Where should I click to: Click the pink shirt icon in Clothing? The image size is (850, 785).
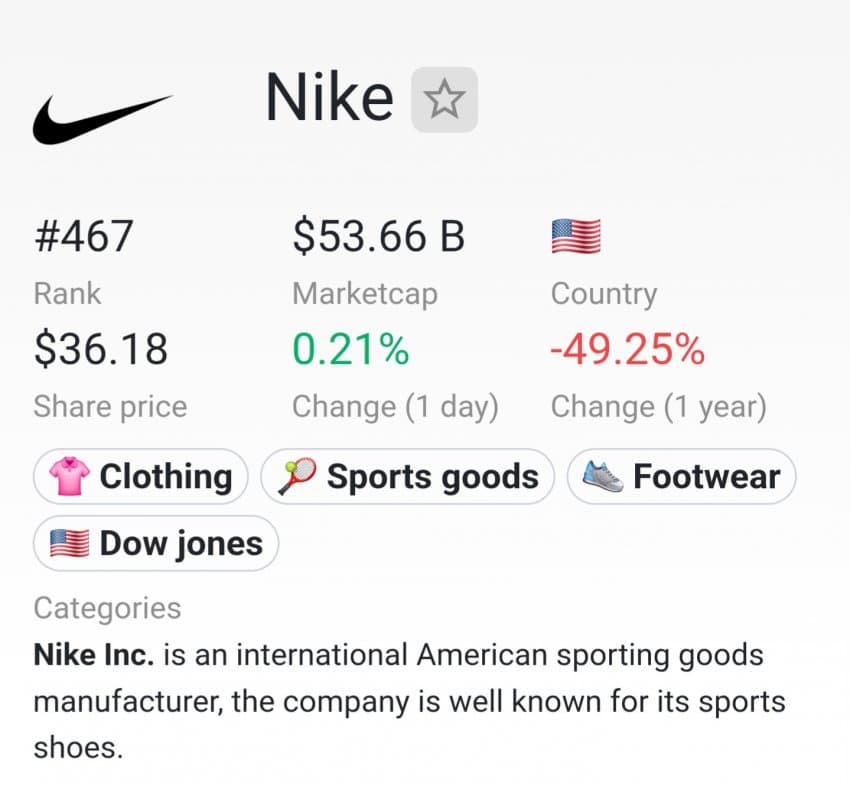coord(69,476)
